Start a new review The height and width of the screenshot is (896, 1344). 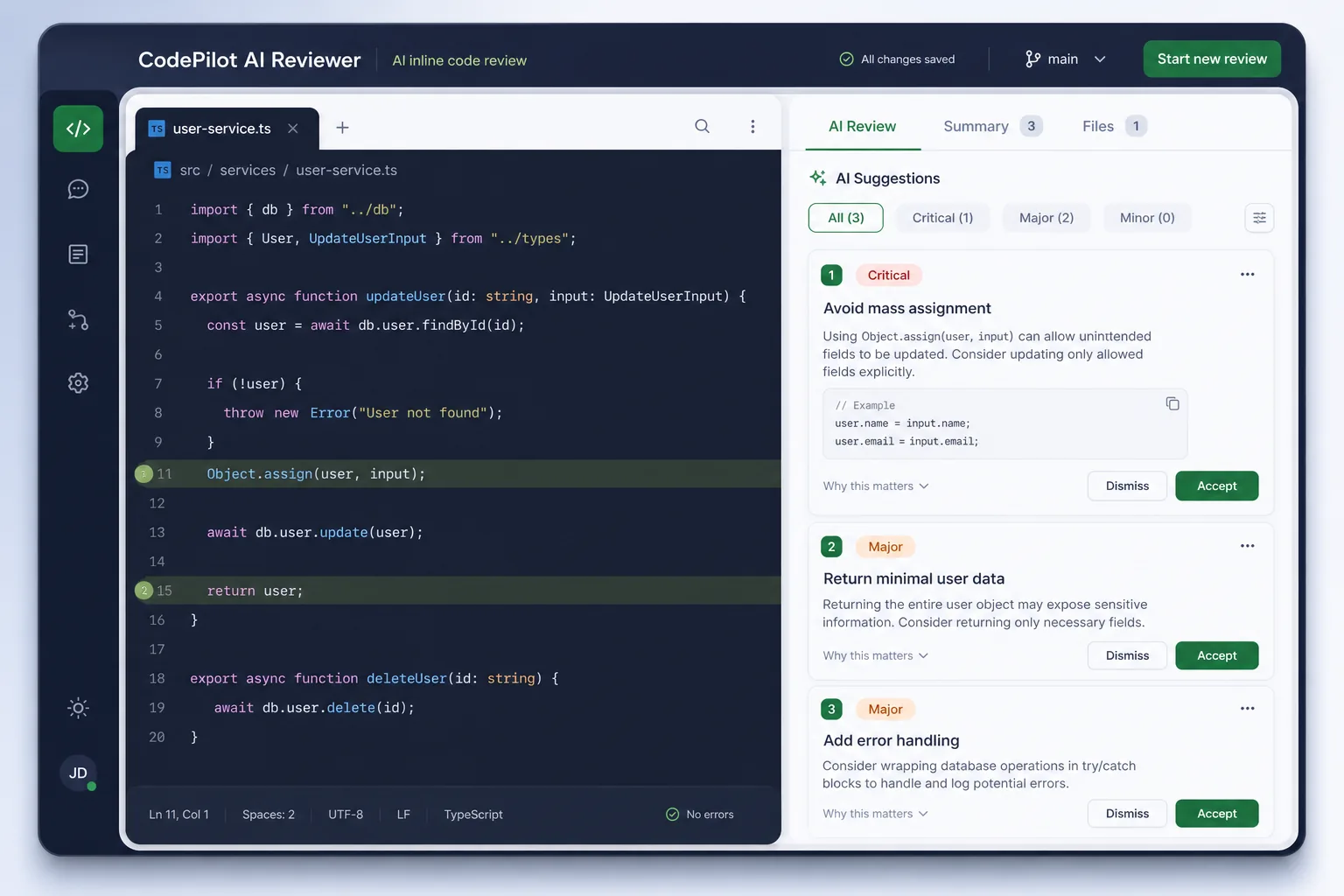1212,59
